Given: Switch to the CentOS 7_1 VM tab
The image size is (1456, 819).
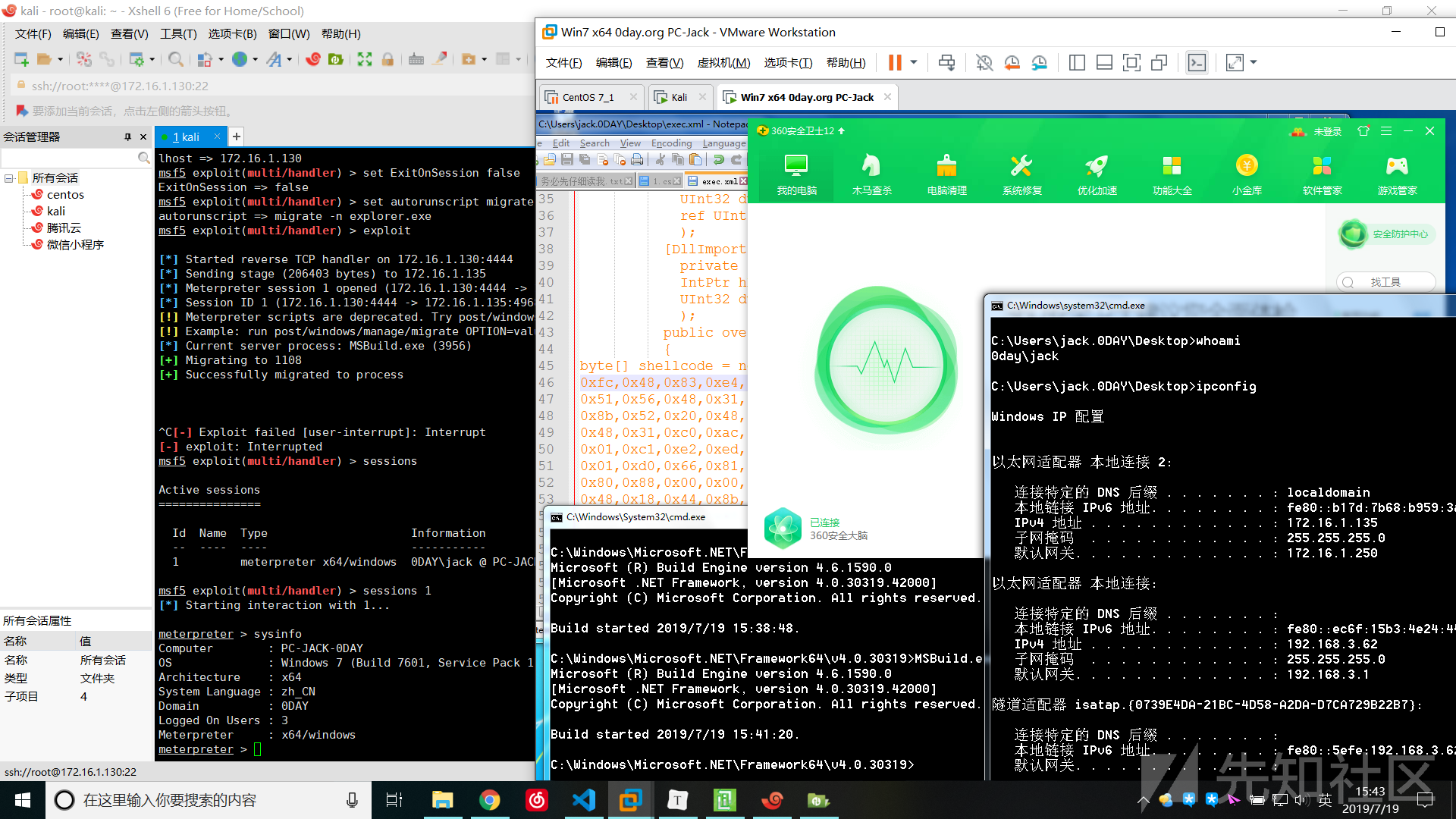Looking at the screenshot, I should (x=588, y=97).
